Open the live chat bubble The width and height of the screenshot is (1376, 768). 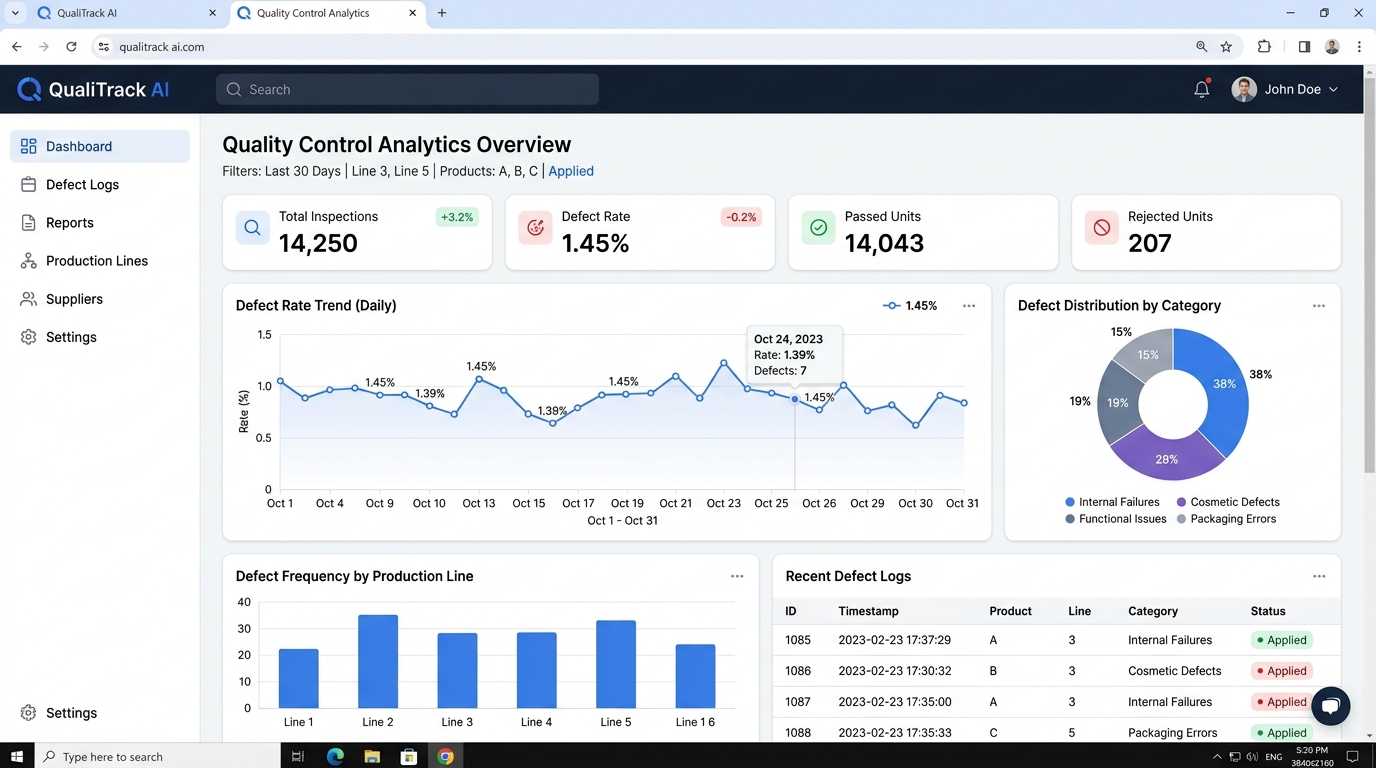pyautogui.click(x=1330, y=706)
